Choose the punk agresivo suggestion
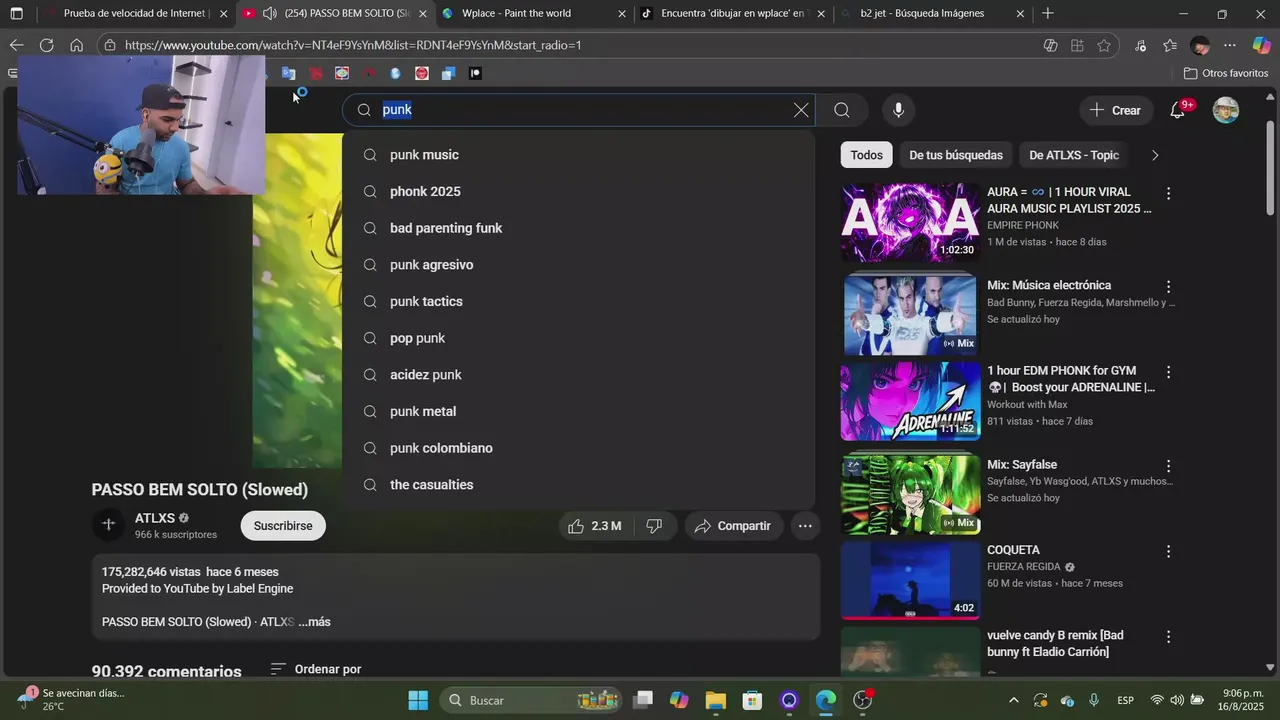The height and width of the screenshot is (720, 1280). click(578, 265)
